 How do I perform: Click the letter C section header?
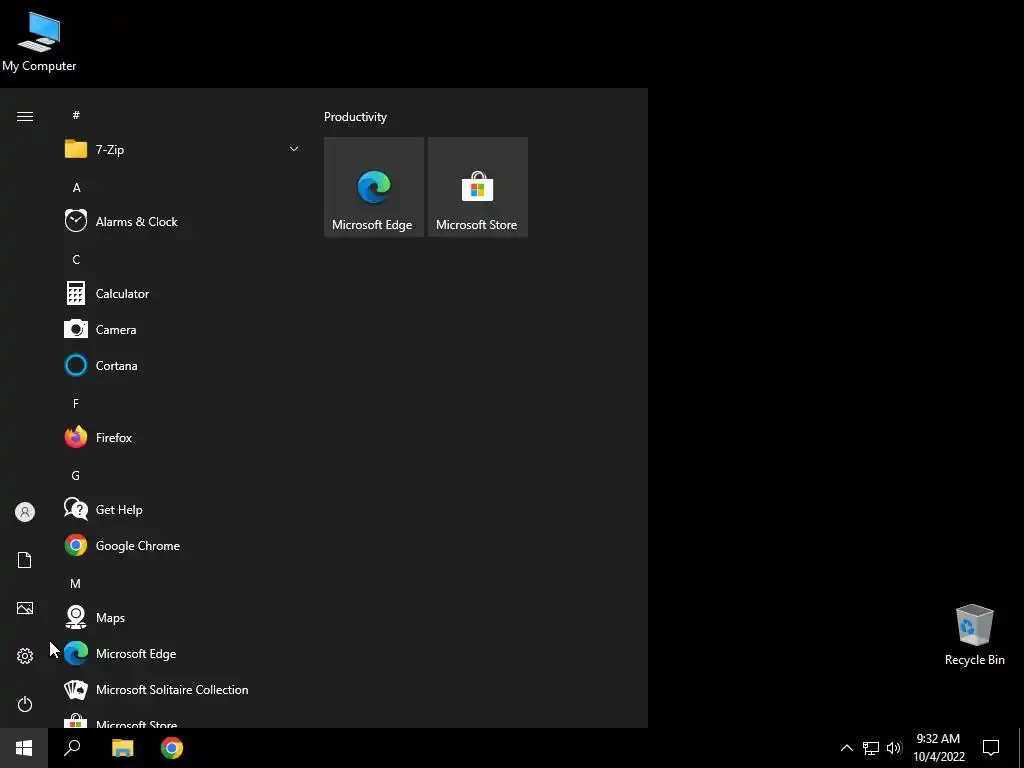76,259
